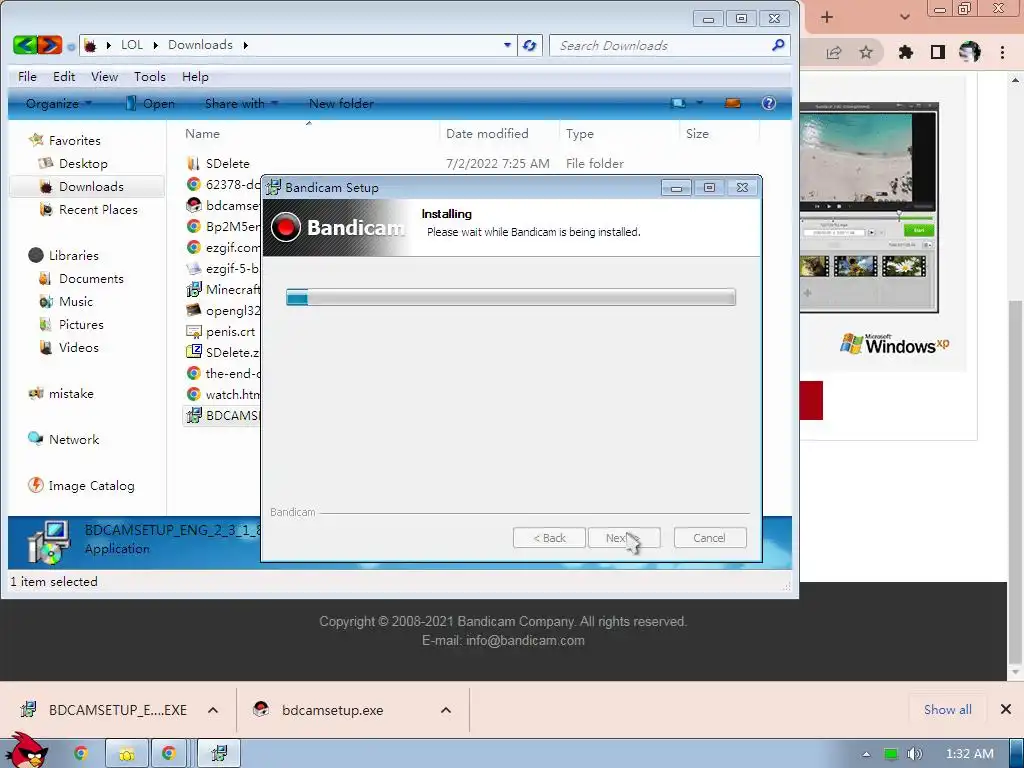The height and width of the screenshot is (768, 1024).
Task: Expand the LOL breadcrumb arrow
Action: 155,45
